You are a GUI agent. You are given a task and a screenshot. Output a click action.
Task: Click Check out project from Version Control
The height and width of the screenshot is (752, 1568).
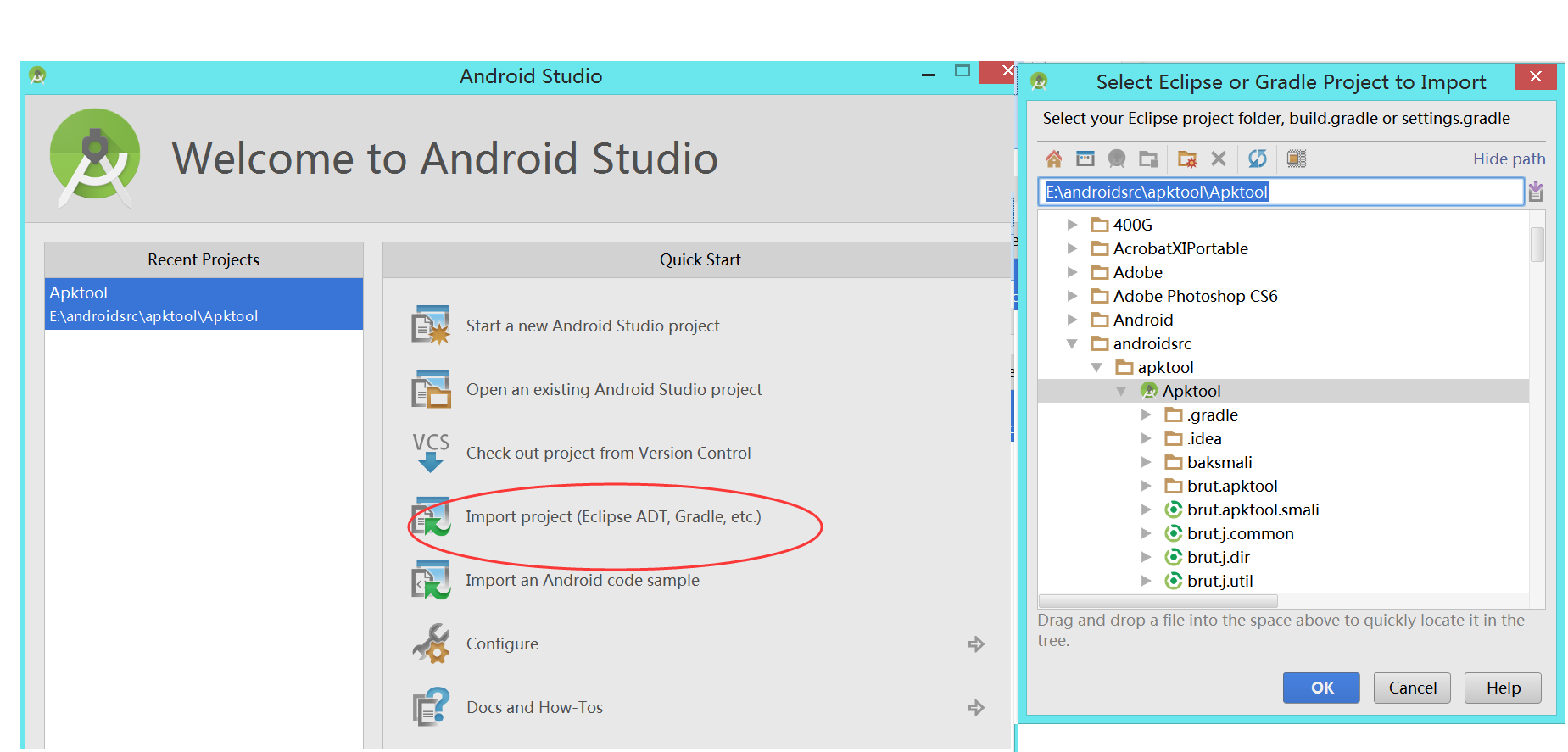click(x=608, y=453)
